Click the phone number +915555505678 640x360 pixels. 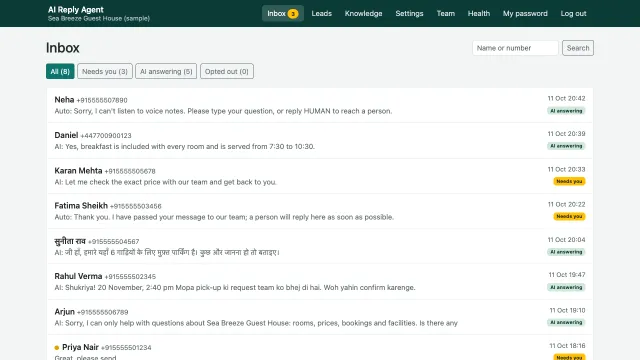pyautogui.click(x=130, y=171)
